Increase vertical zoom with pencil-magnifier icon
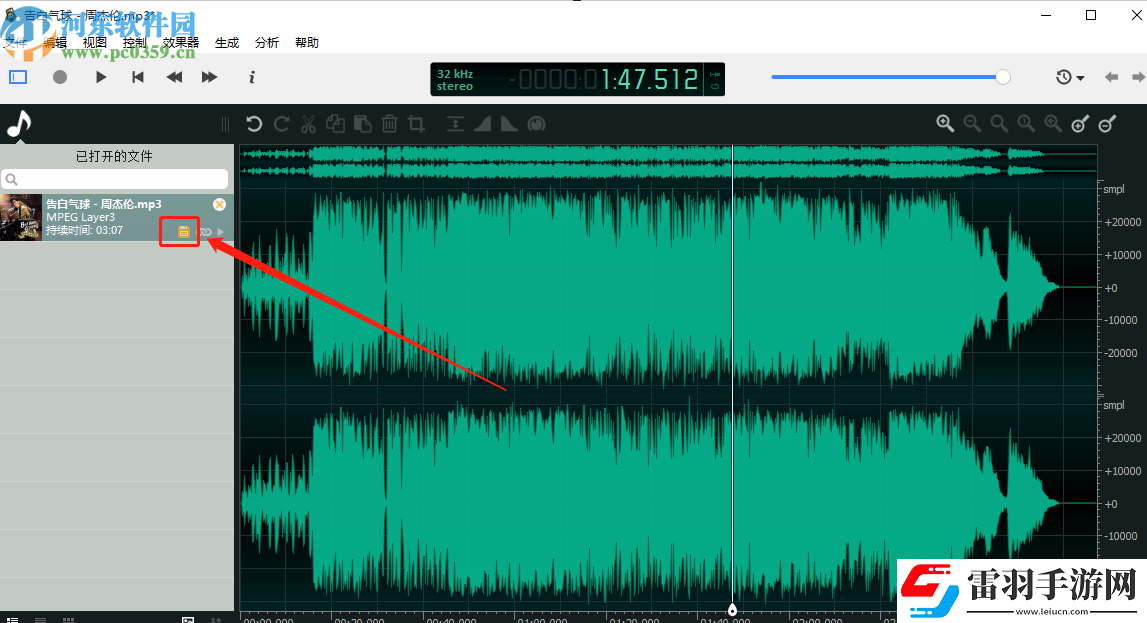Screen dimensions: 1147x623 pos(1079,123)
